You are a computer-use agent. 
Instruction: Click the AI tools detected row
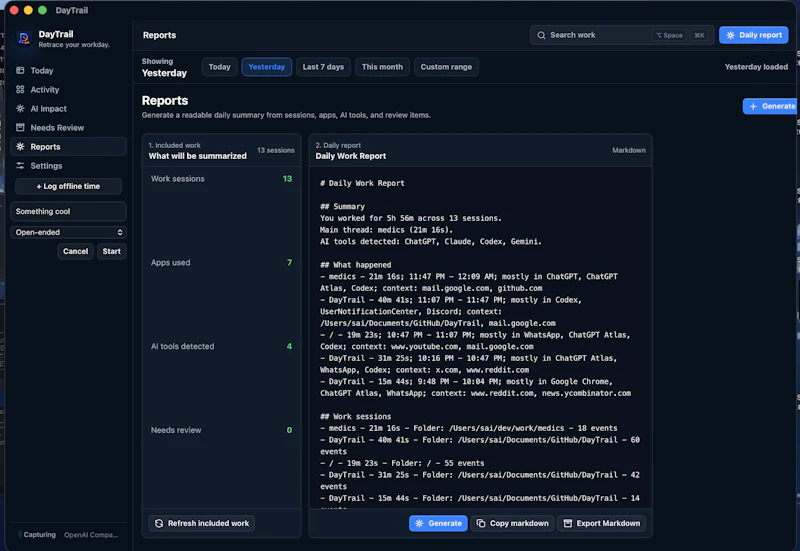pyautogui.click(x=221, y=346)
